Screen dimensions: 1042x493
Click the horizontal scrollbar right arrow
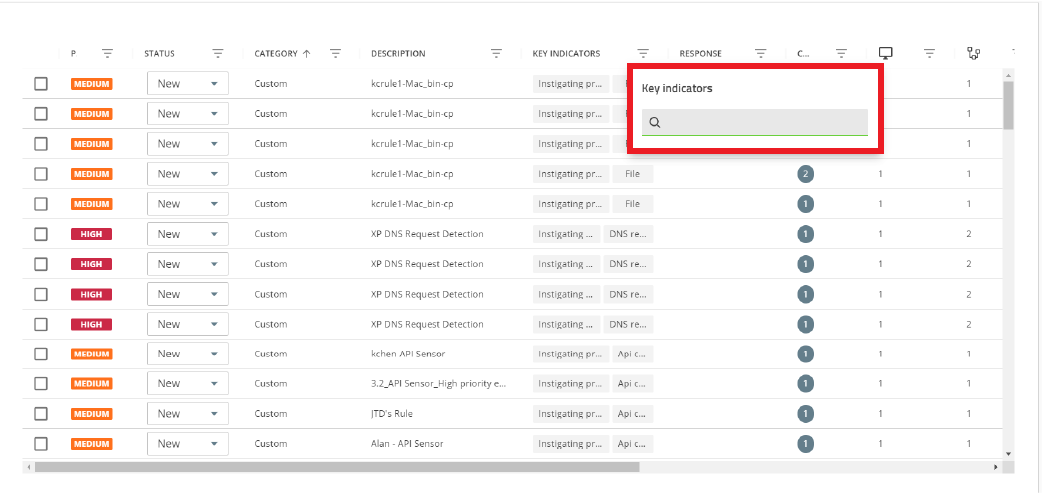pyautogui.click(x=995, y=467)
